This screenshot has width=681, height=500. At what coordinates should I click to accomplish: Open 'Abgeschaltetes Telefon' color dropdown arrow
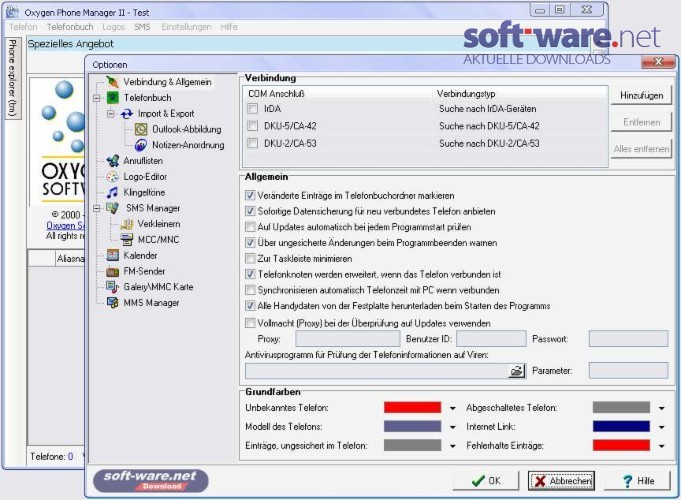pyautogui.click(x=661, y=408)
